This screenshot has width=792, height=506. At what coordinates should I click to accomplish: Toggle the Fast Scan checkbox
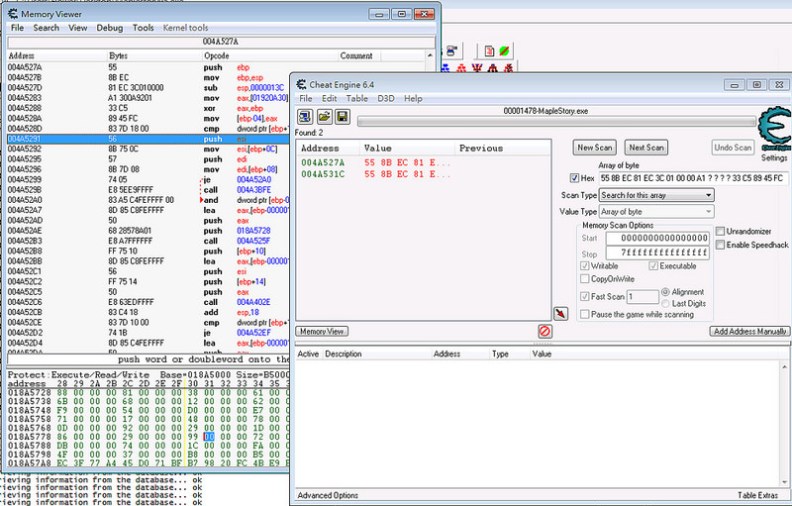coord(585,296)
